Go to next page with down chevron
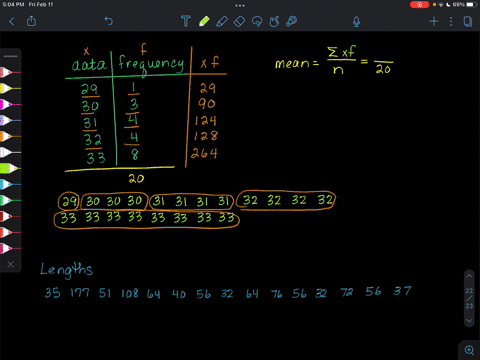 pyautogui.click(x=469, y=321)
